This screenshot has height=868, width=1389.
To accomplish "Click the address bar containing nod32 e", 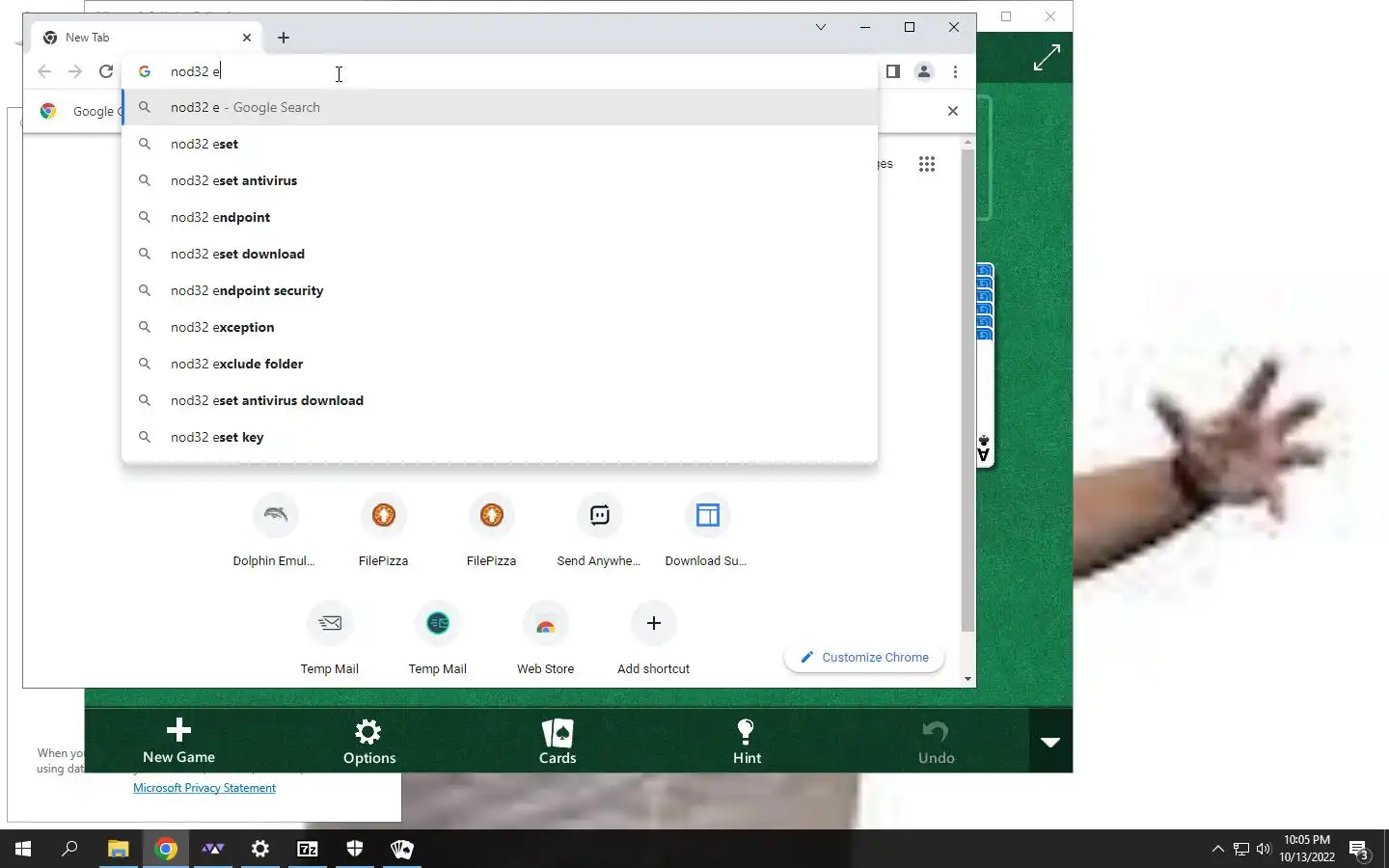I will pyautogui.click(x=500, y=71).
